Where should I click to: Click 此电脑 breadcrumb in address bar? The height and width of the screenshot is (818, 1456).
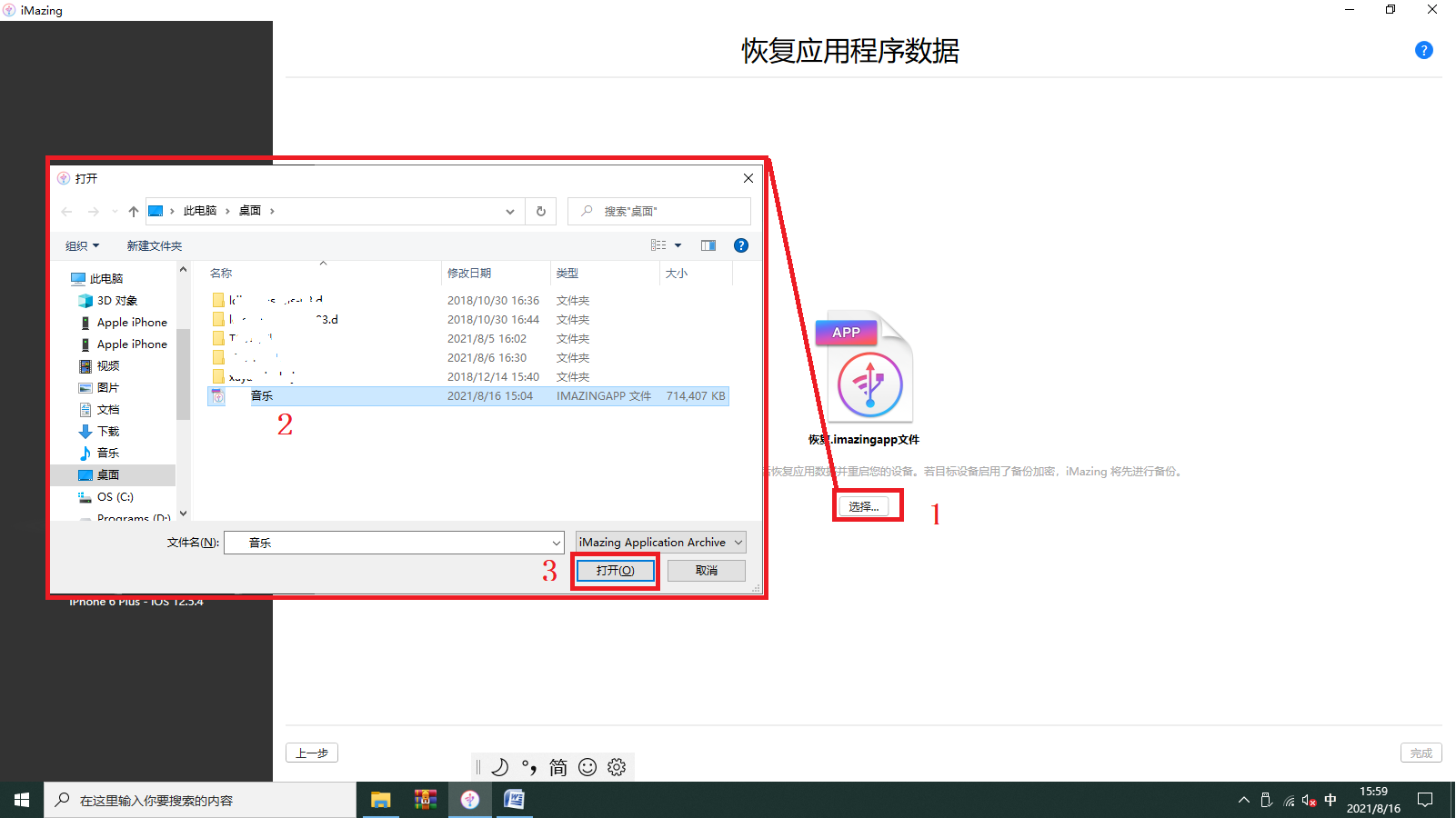200,211
